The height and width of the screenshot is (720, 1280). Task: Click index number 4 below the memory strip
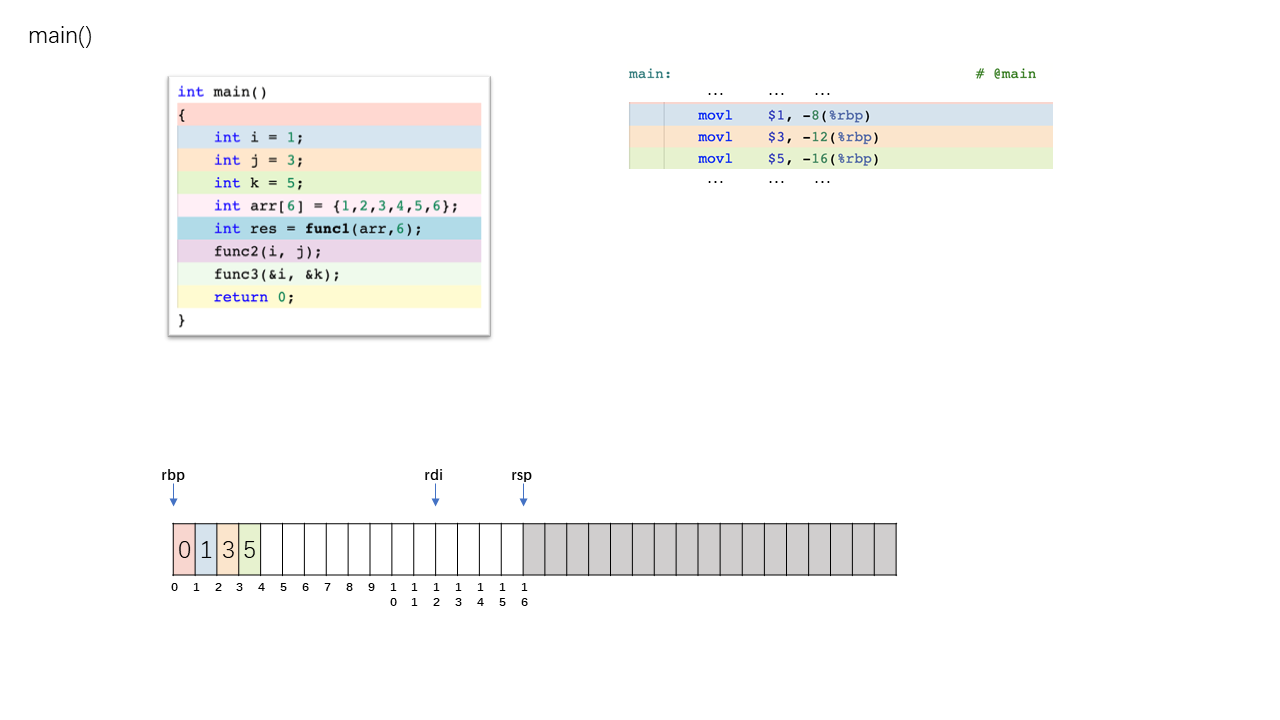[262, 587]
